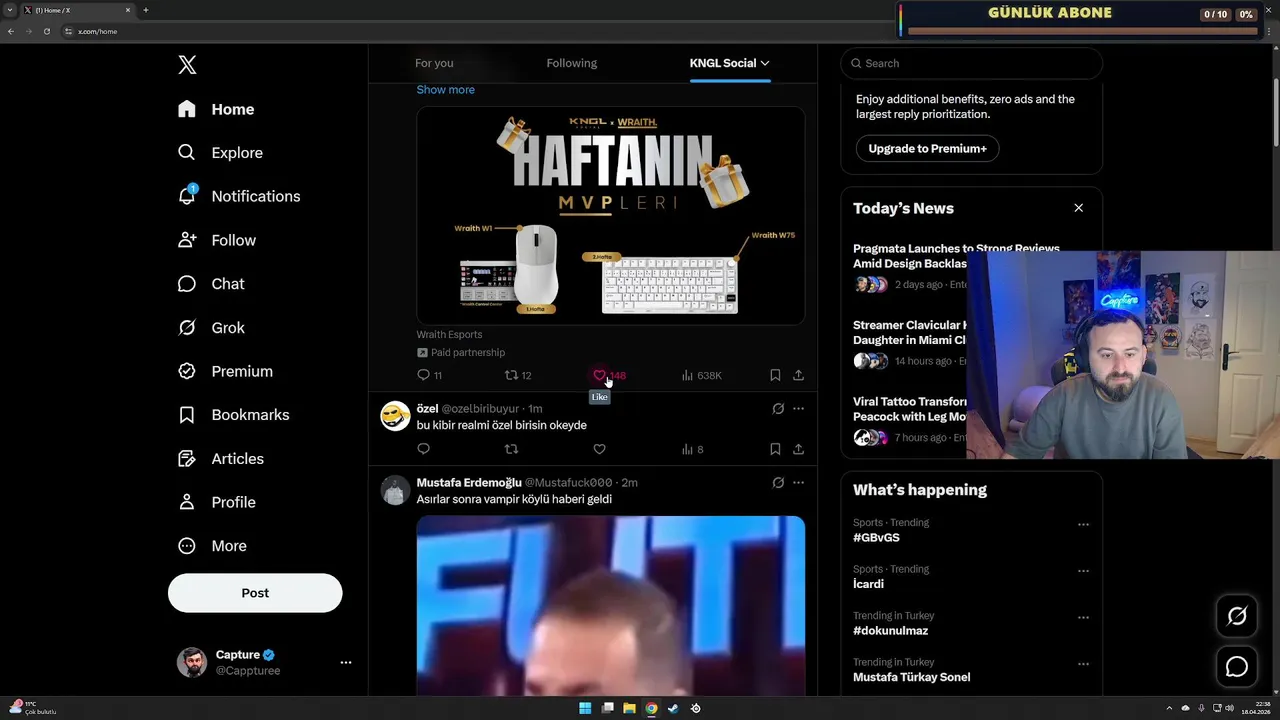
Task: Open Premium from the sidebar menu
Action: pyautogui.click(x=225, y=371)
